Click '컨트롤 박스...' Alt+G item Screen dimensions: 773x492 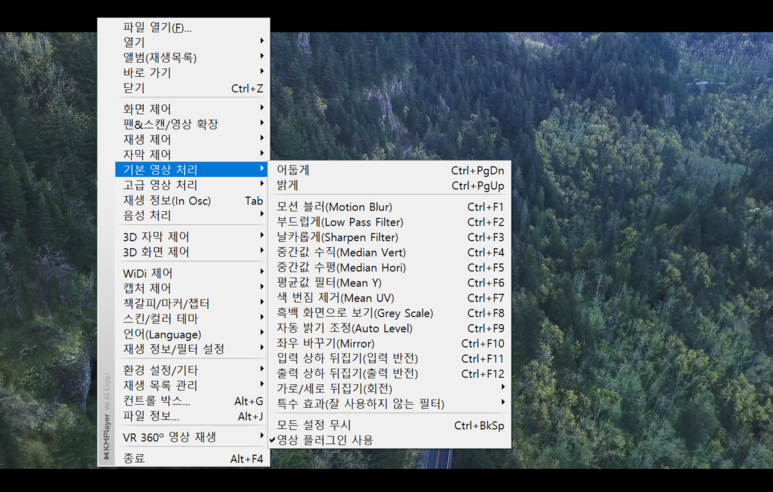(x=191, y=401)
